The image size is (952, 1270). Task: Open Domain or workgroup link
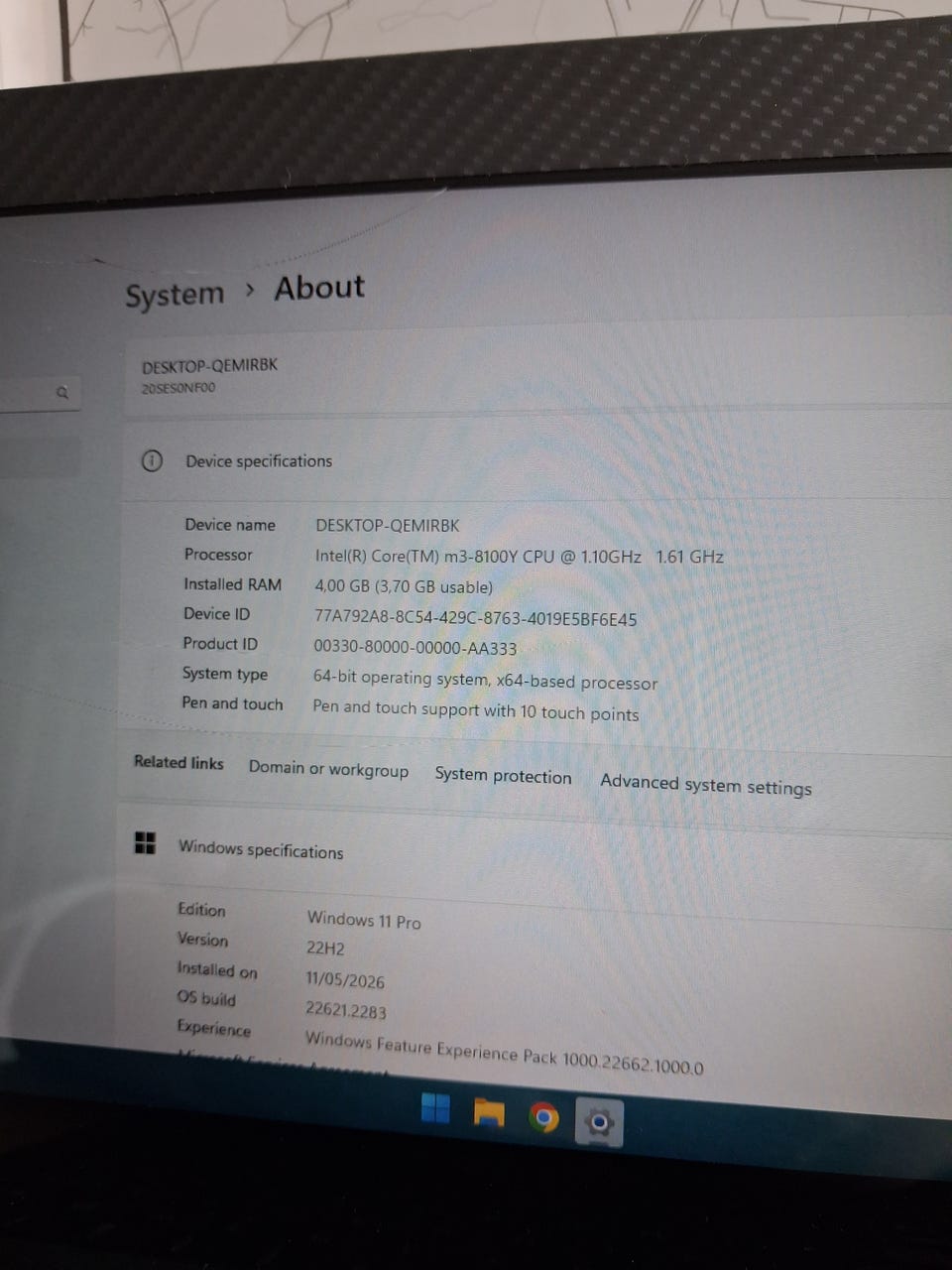[x=328, y=769]
